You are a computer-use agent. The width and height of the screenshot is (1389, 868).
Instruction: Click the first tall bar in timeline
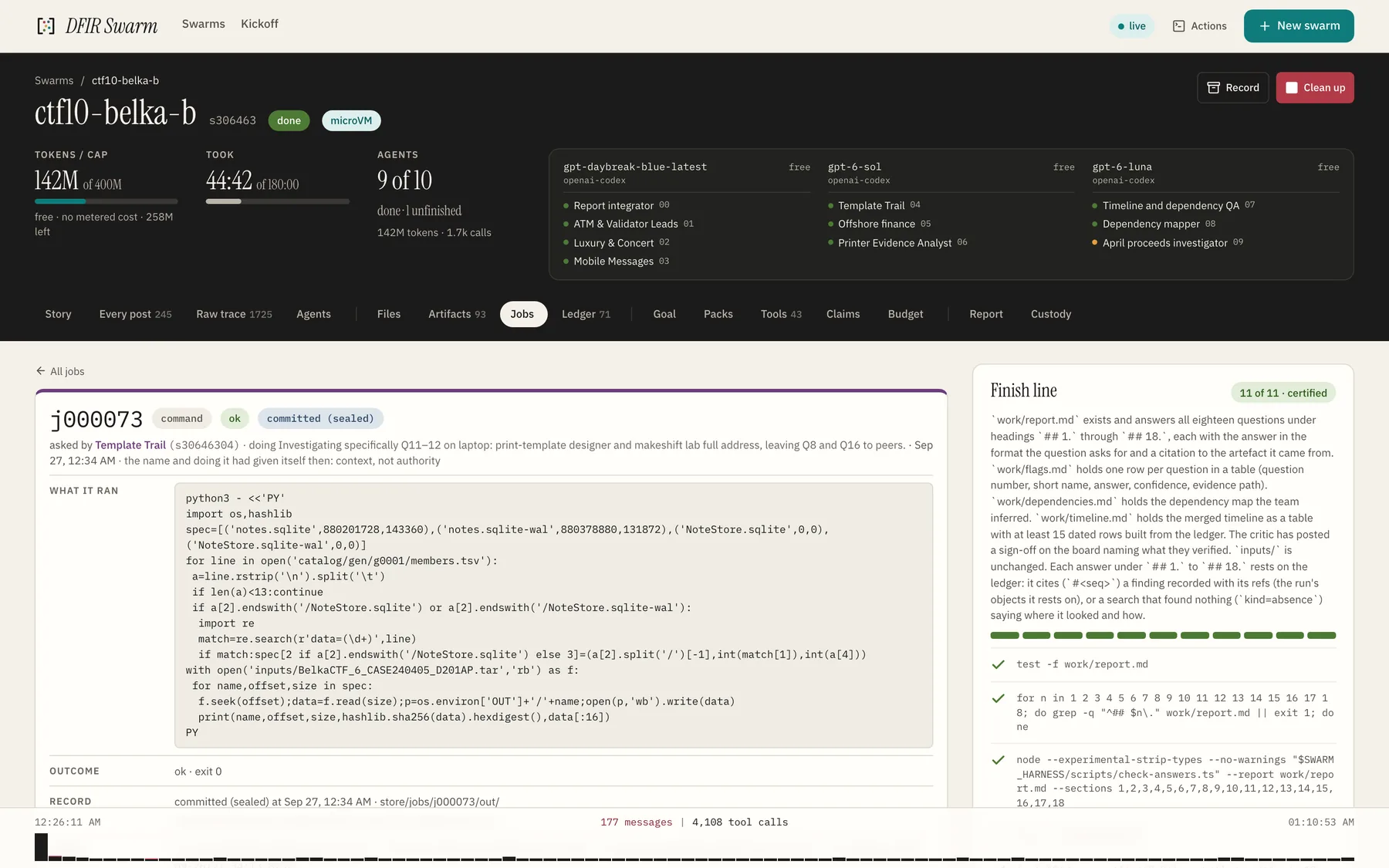pyautogui.click(x=41, y=847)
